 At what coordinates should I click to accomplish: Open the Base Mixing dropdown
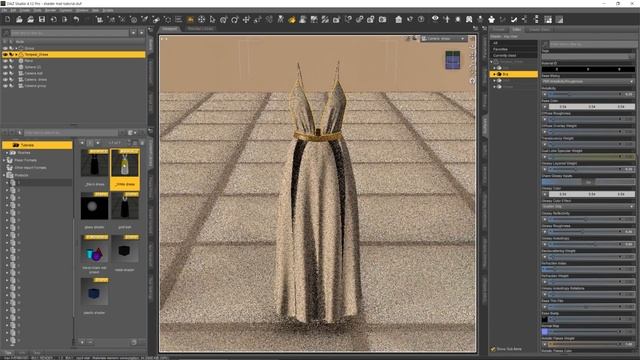[588, 81]
